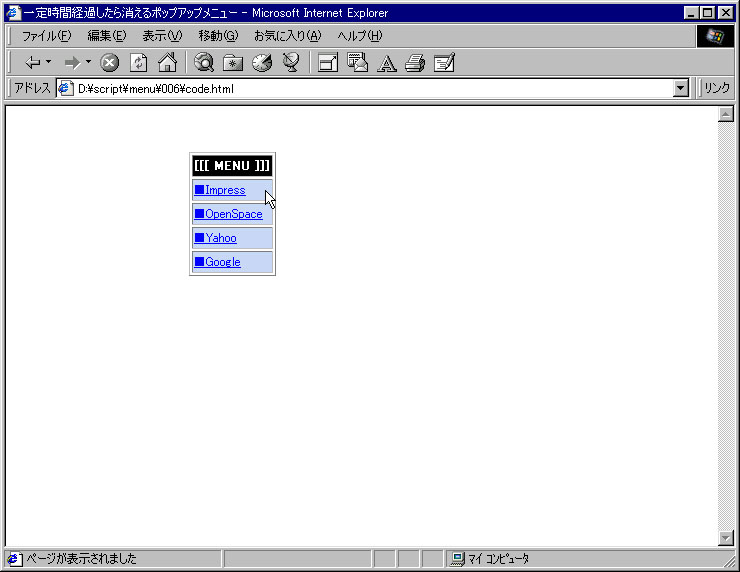The image size is (740, 572).
Task: Click the マイ コンピュータ zone text
Action: (498, 559)
